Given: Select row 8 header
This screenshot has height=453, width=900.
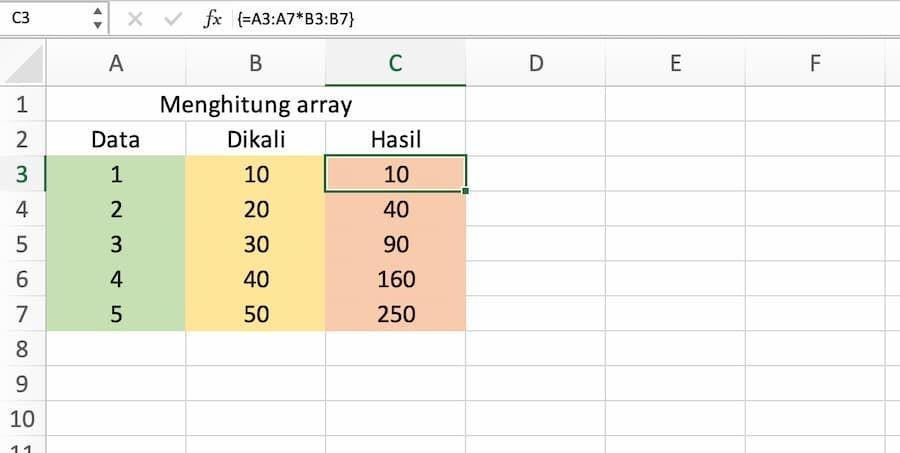Looking at the screenshot, I should pos(22,348).
